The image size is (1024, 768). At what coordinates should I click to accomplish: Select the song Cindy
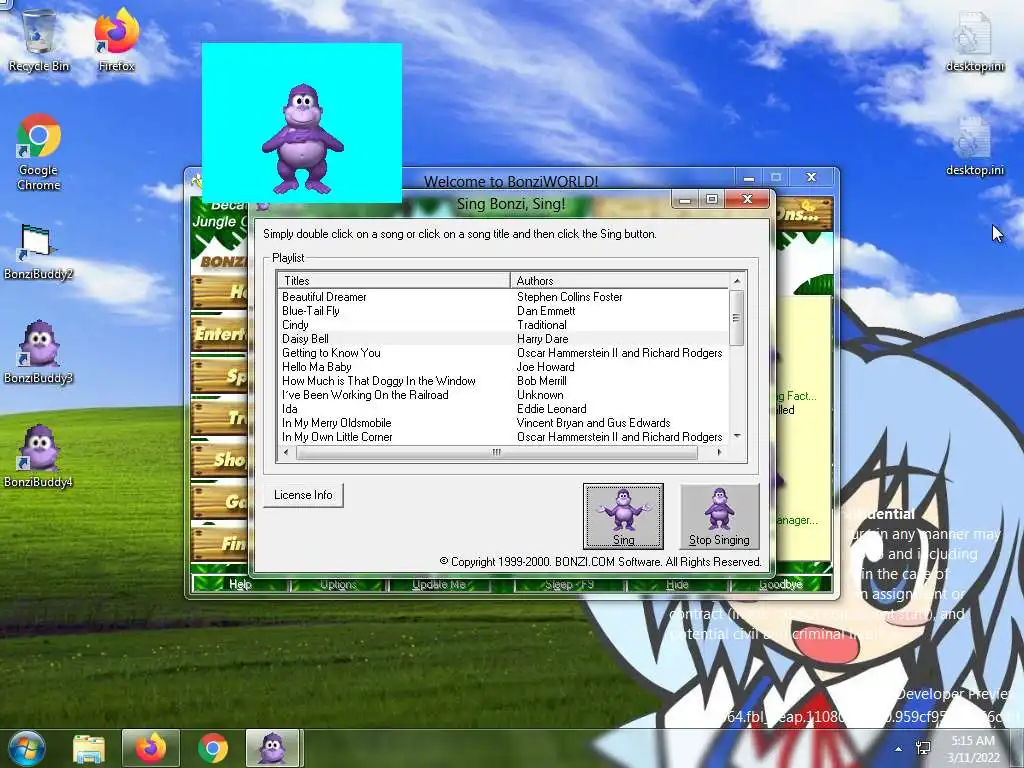[x=295, y=325]
